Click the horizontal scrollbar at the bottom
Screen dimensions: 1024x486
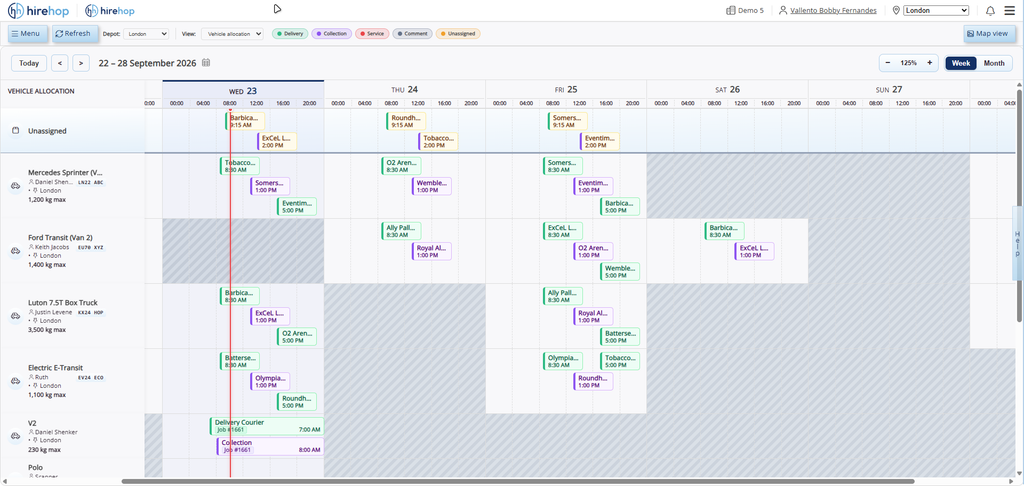coord(518,481)
